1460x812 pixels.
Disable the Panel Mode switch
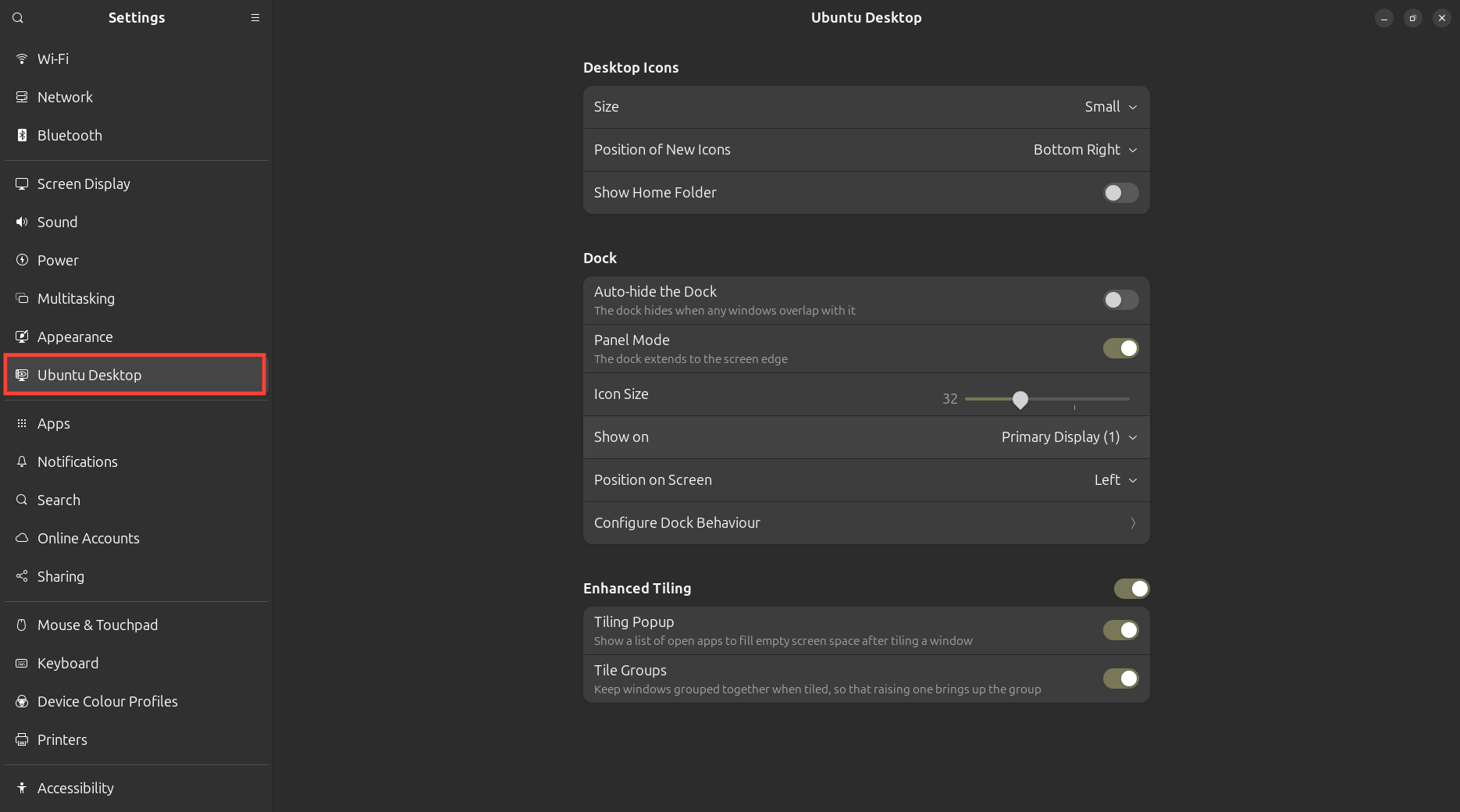point(1120,348)
